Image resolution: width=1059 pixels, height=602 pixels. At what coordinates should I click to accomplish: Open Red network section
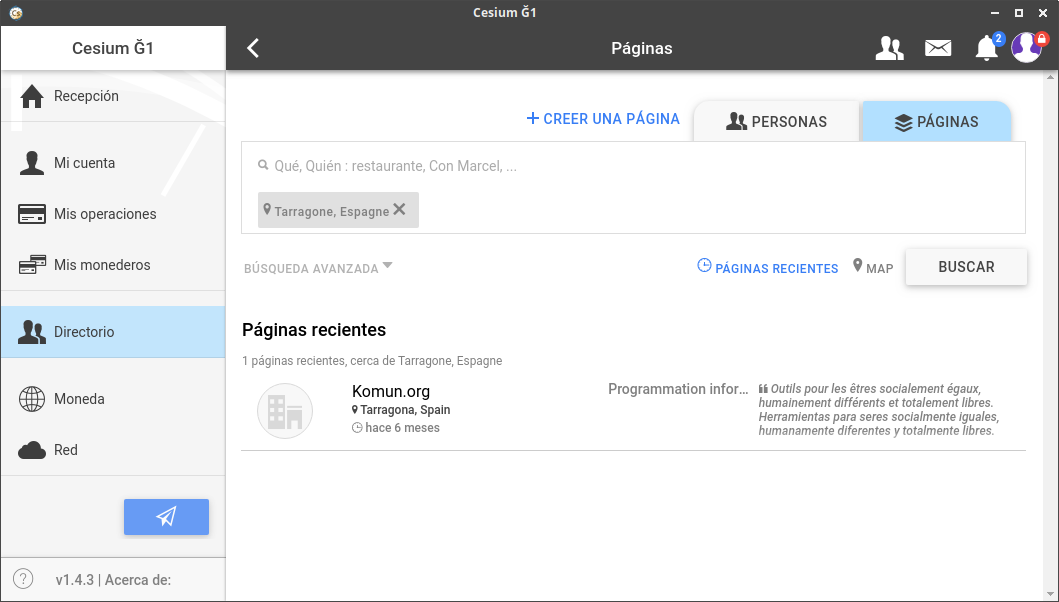tap(113, 450)
